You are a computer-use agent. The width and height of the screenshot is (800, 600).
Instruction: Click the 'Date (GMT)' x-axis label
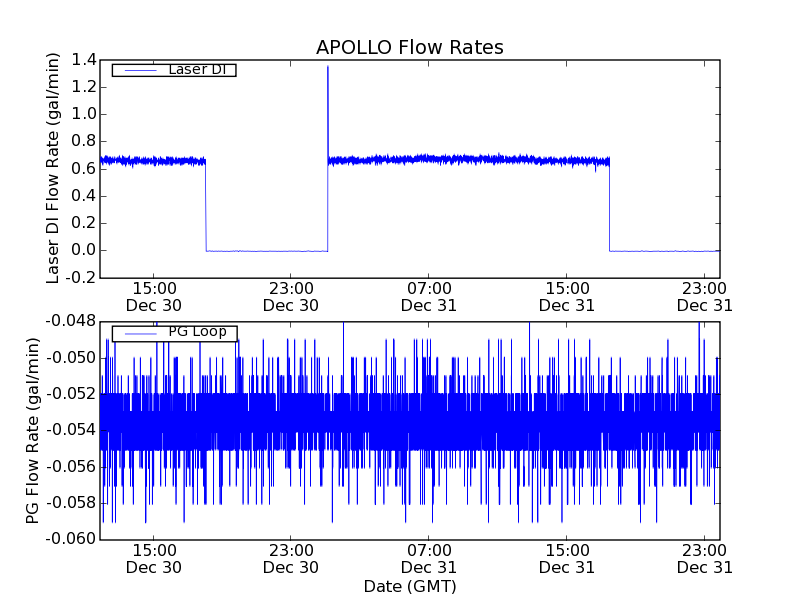[x=410, y=586]
